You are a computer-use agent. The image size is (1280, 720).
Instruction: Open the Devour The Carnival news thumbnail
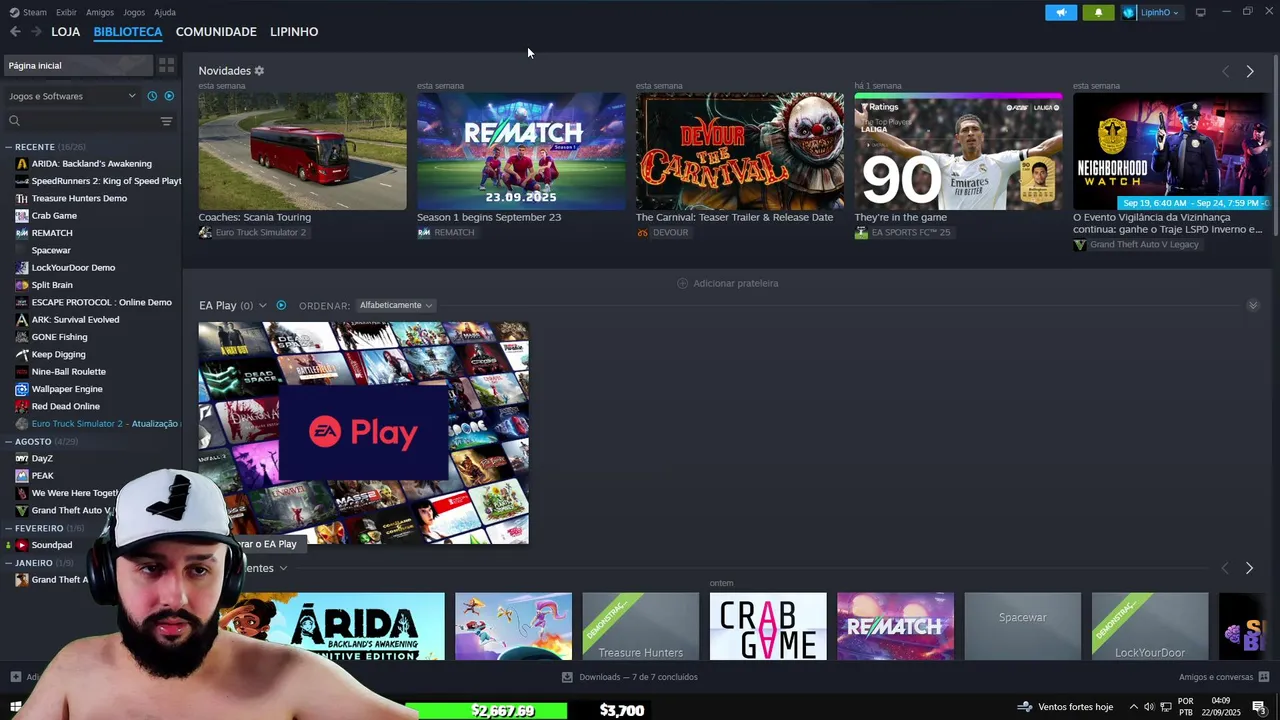(740, 152)
